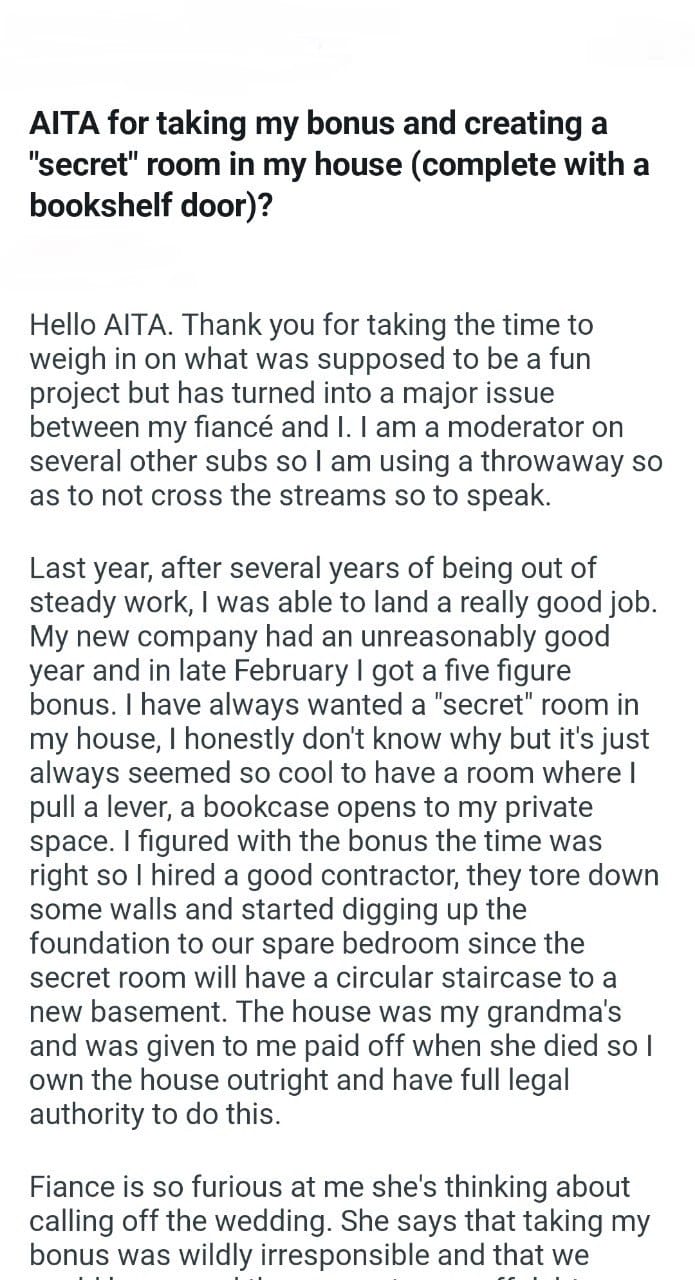The width and height of the screenshot is (695, 1280).
Task: Click the phrase "authority to do this"
Action: point(155,1114)
